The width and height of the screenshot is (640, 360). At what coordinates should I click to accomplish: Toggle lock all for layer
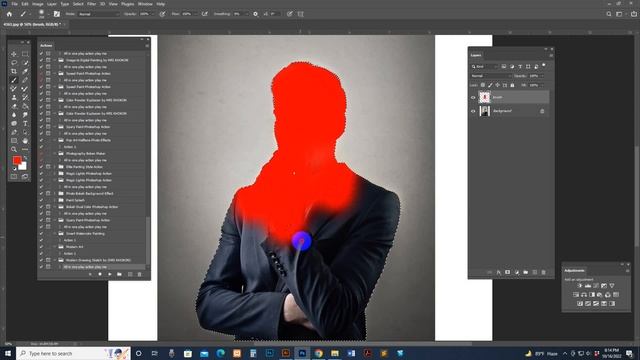coord(512,85)
